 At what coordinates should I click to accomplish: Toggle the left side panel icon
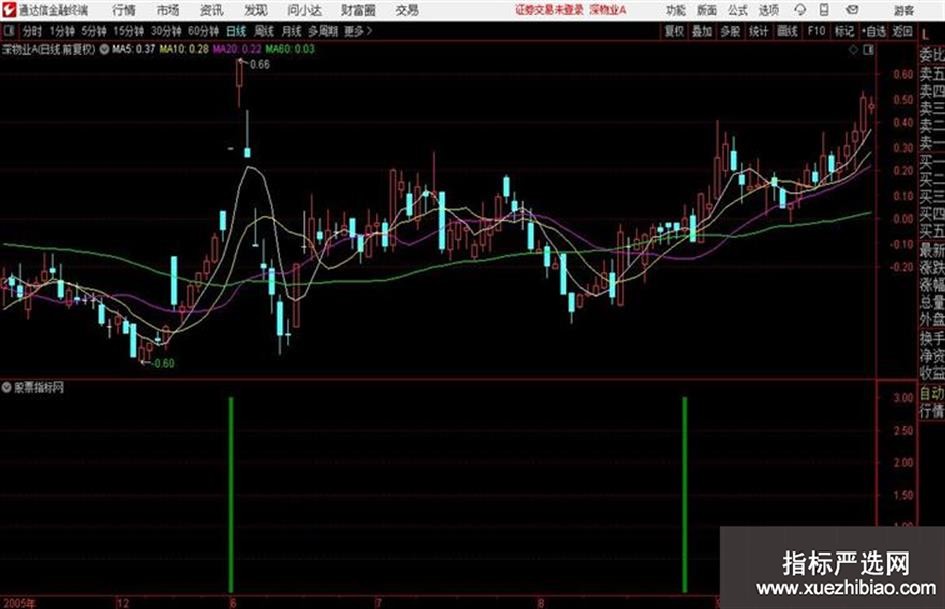click(8, 31)
